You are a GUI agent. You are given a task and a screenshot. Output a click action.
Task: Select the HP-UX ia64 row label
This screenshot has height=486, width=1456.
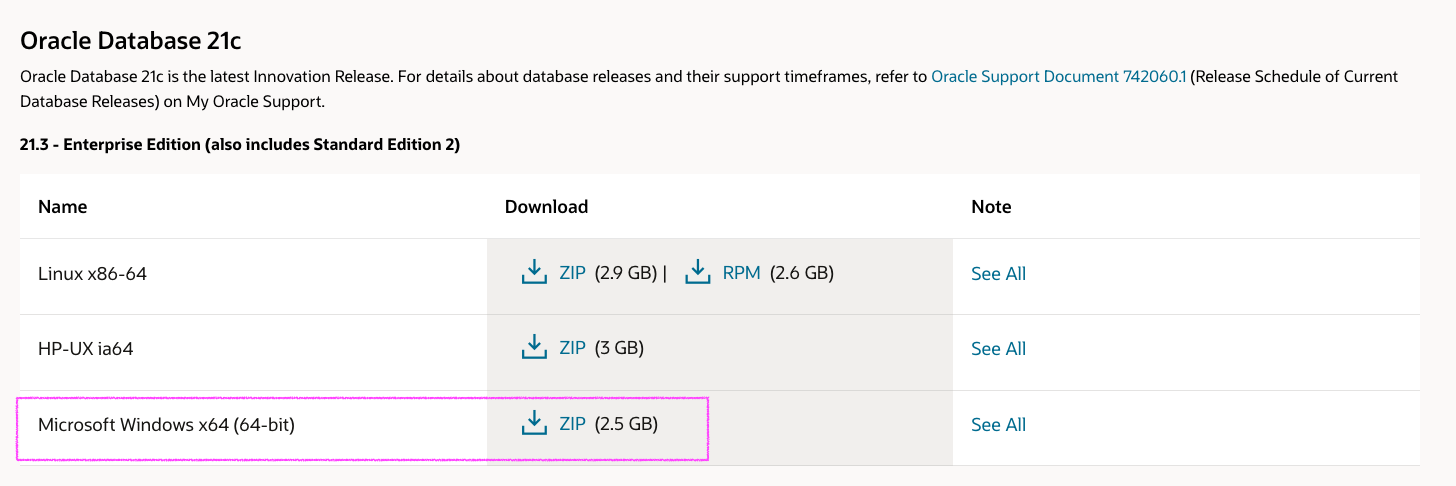pyautogui.click(x=86, y=349)
